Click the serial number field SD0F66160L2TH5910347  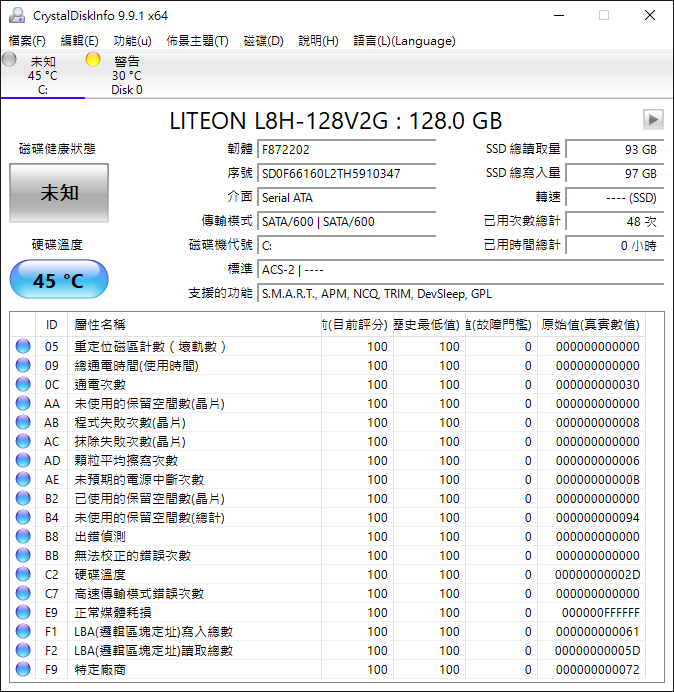click(346, 173)
